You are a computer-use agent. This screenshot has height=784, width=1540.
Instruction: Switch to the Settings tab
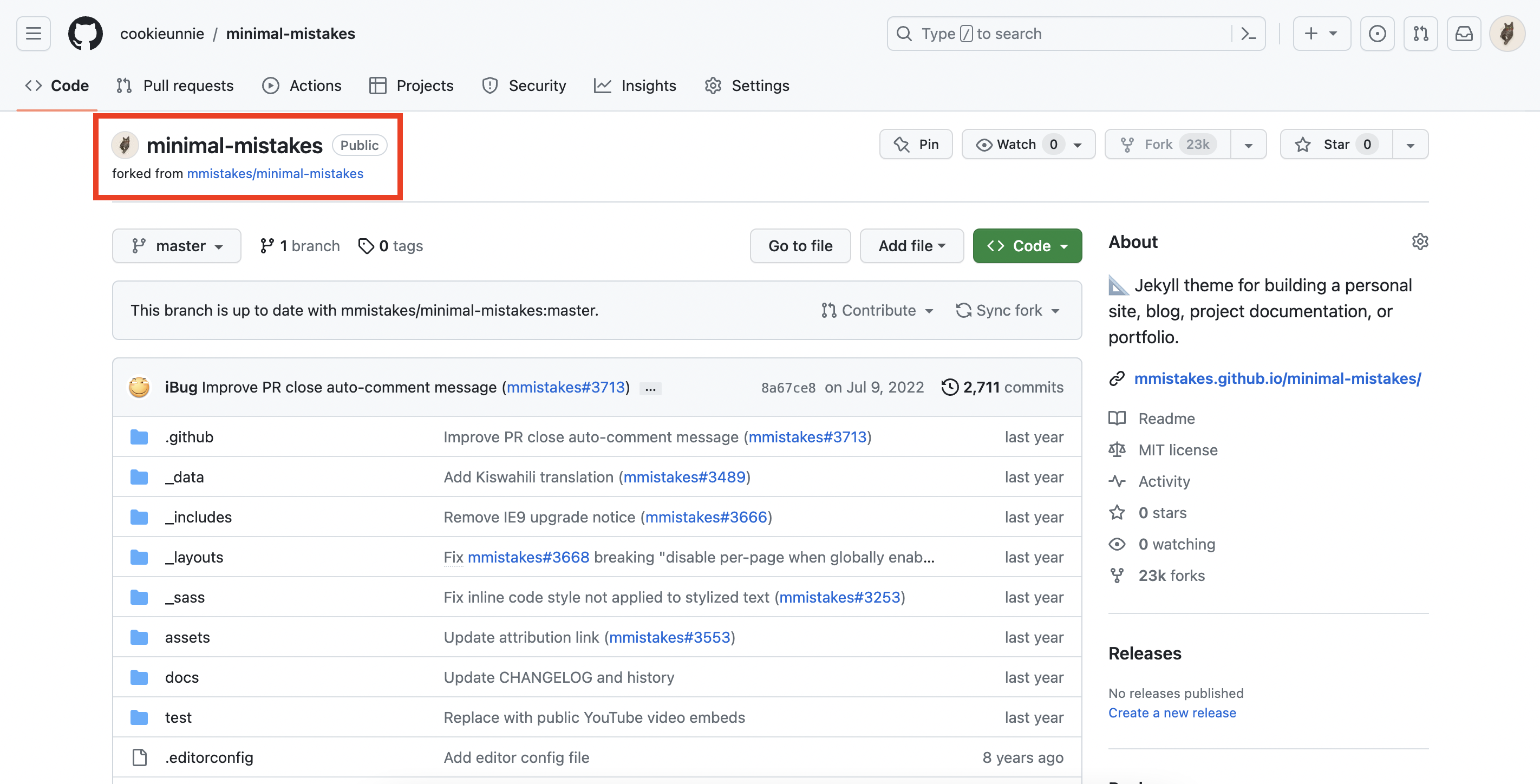pyautogui.click(x=747, y=86)
